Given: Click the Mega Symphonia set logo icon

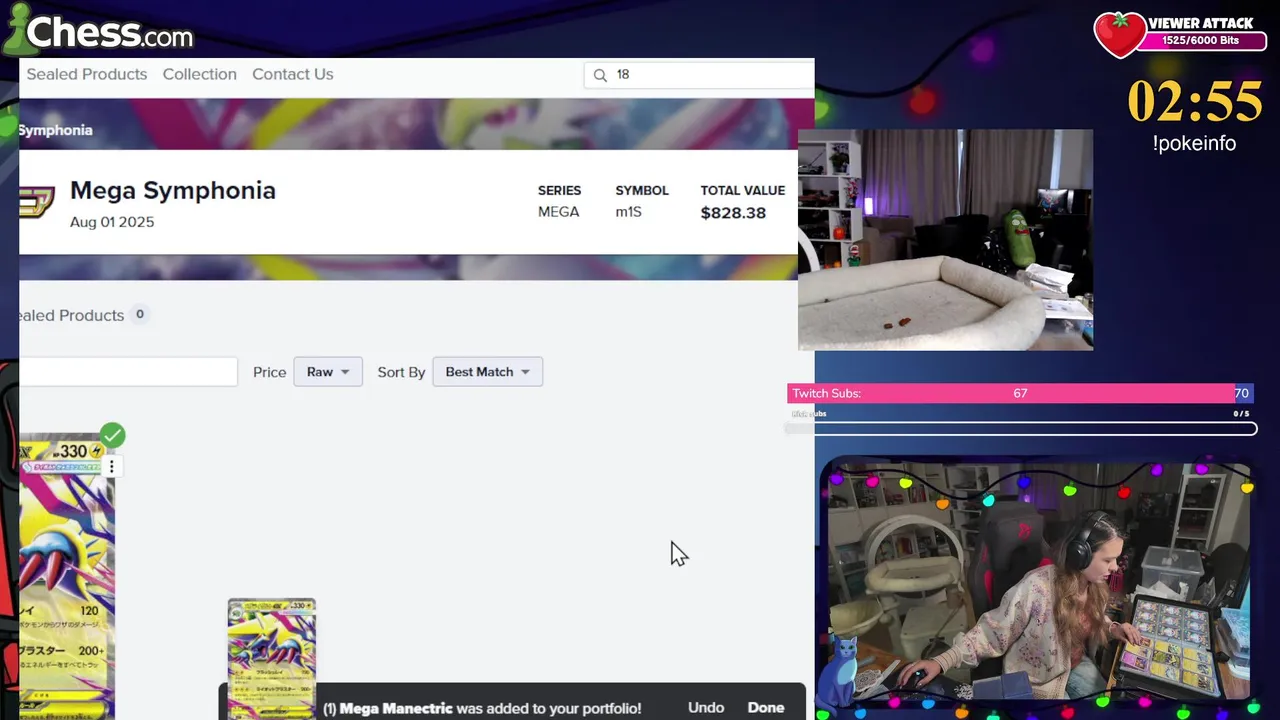Looking at the screenshot, I should [38, 201].
